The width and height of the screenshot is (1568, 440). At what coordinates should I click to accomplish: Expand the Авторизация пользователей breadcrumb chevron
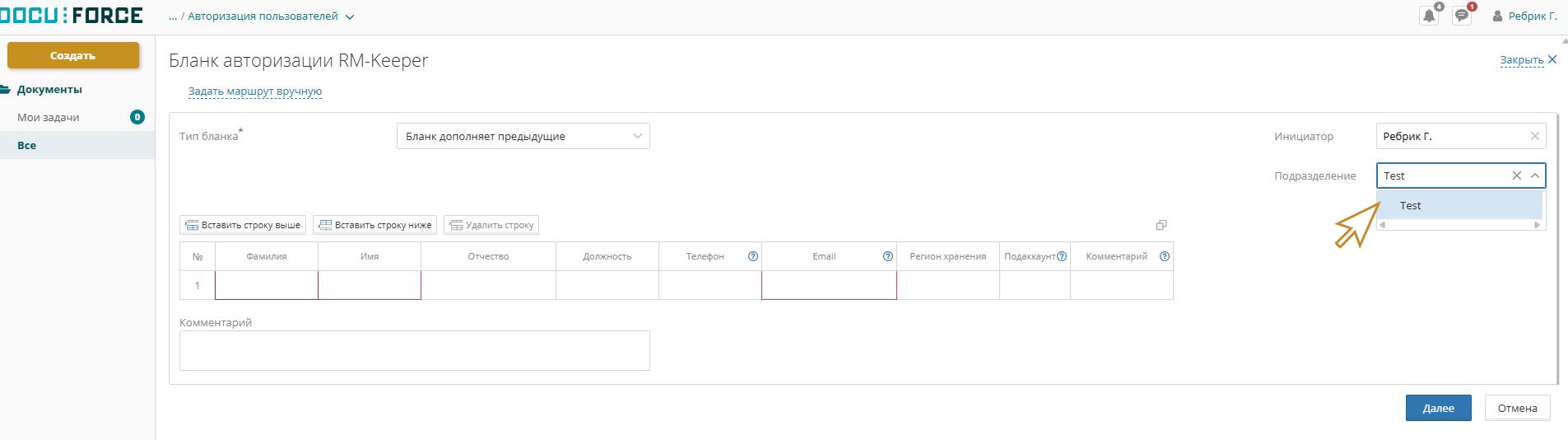(350, 16)
